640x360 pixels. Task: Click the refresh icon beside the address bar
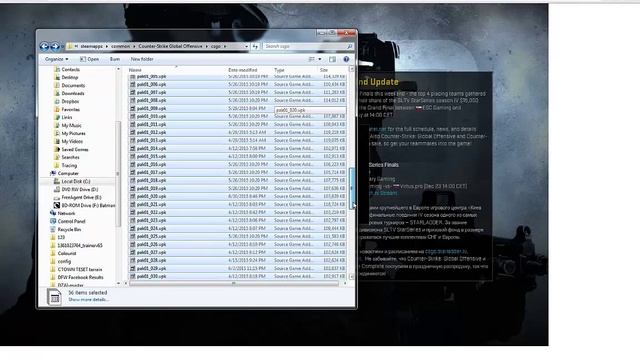[256, 47]
